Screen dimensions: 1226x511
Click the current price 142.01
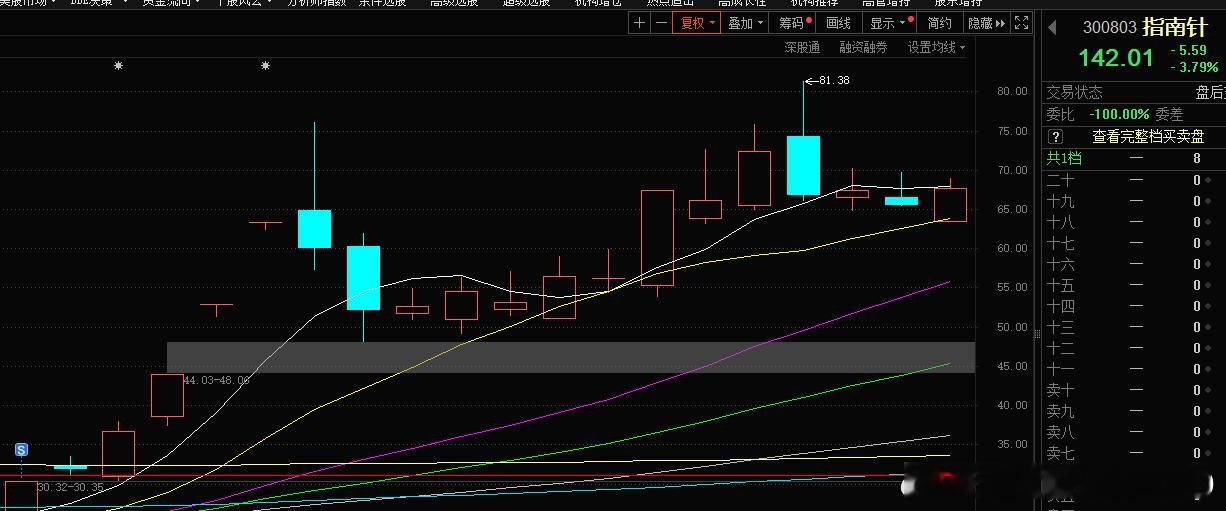pyautogui.click(x=1116, y=58)
